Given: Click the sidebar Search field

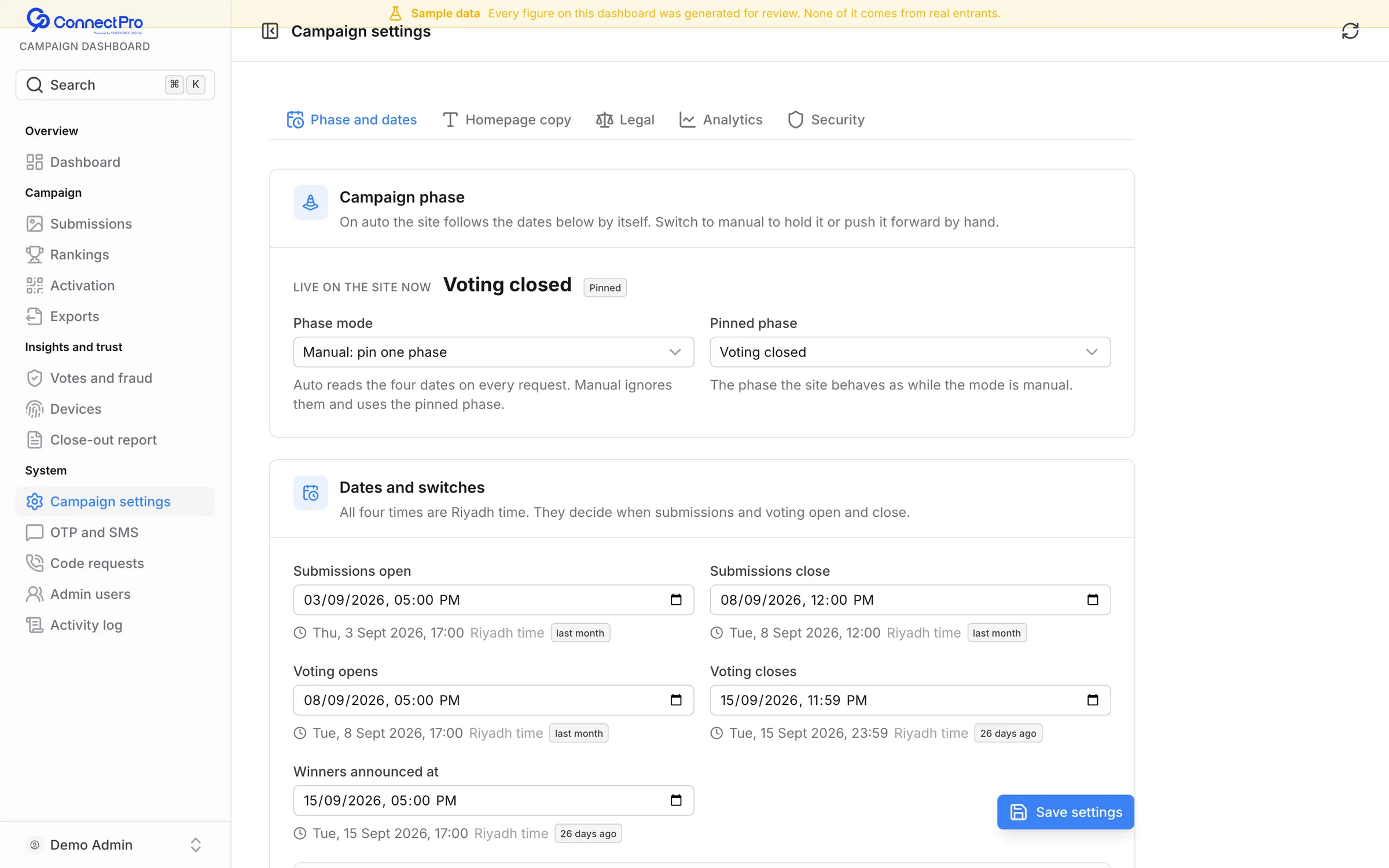Looking at the screenshot, I should point(115,85).
